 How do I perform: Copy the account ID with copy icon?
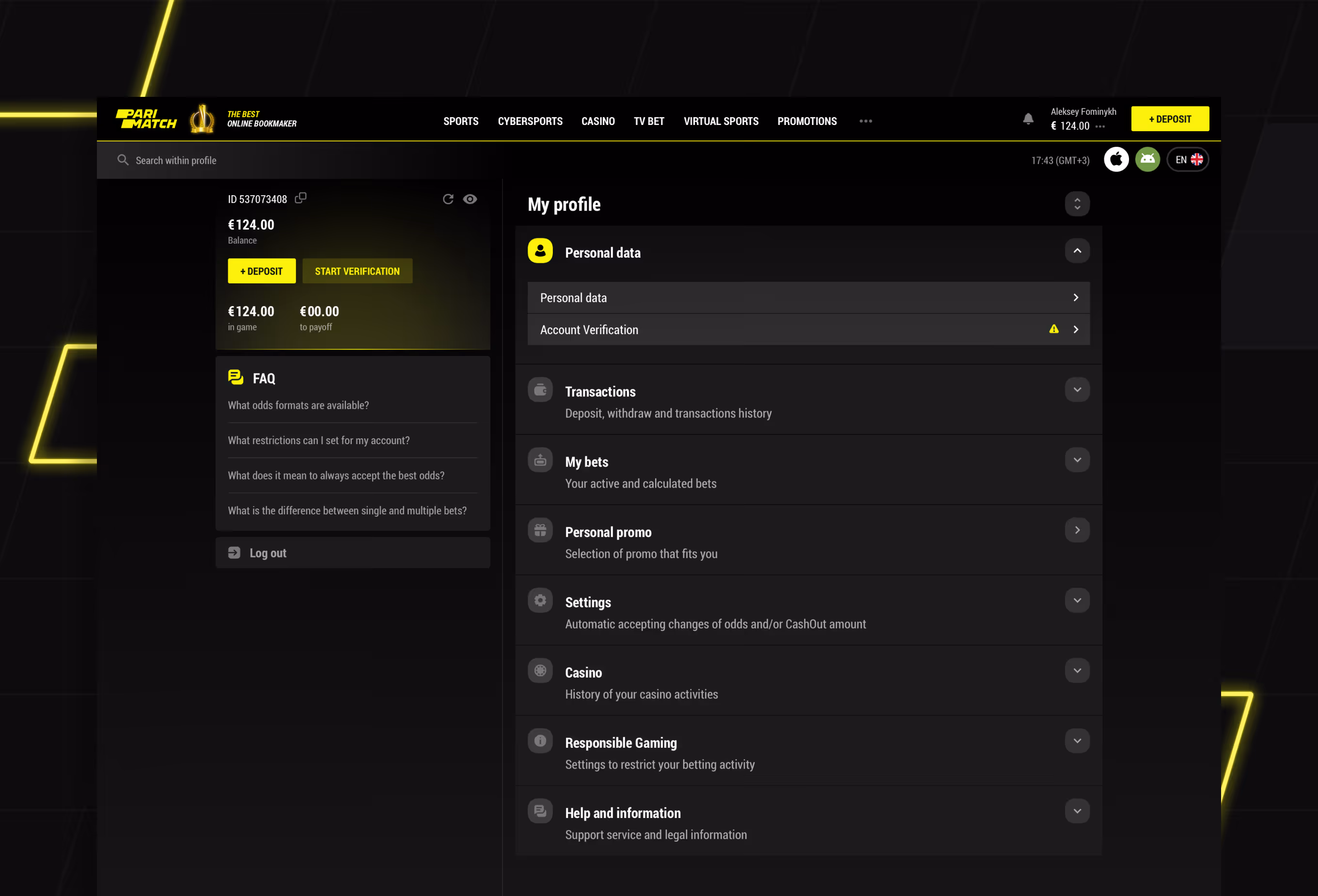click(x=300, y=198)
